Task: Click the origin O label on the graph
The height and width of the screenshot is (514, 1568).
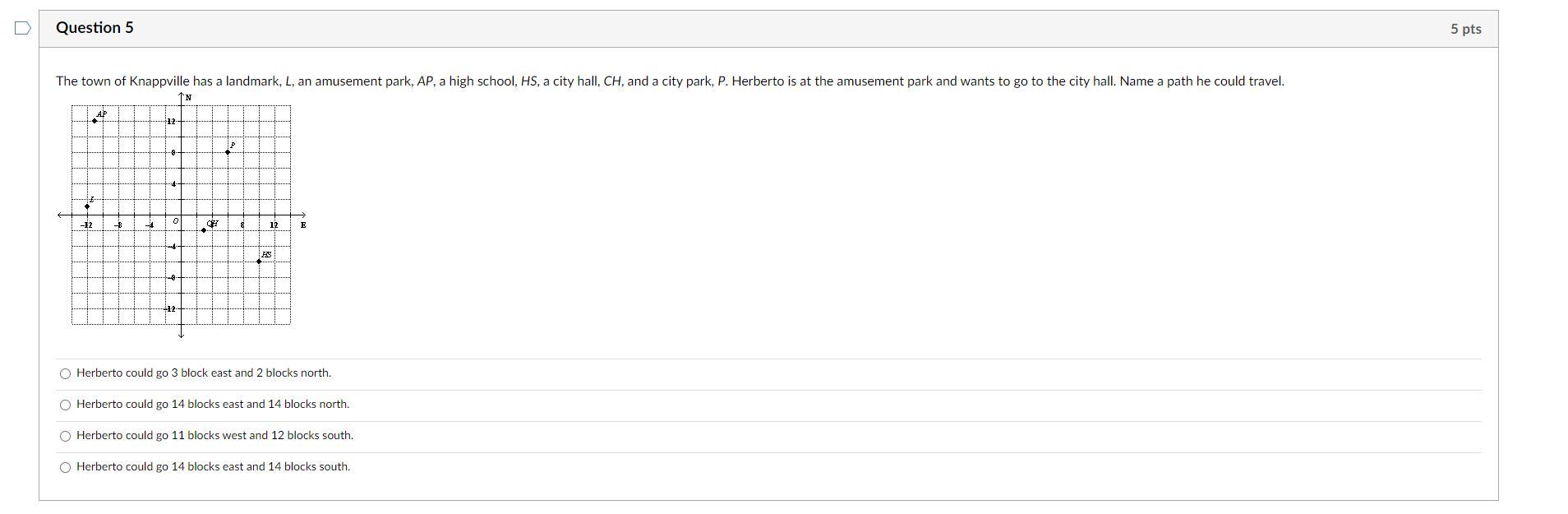Action: coord(175,221)
